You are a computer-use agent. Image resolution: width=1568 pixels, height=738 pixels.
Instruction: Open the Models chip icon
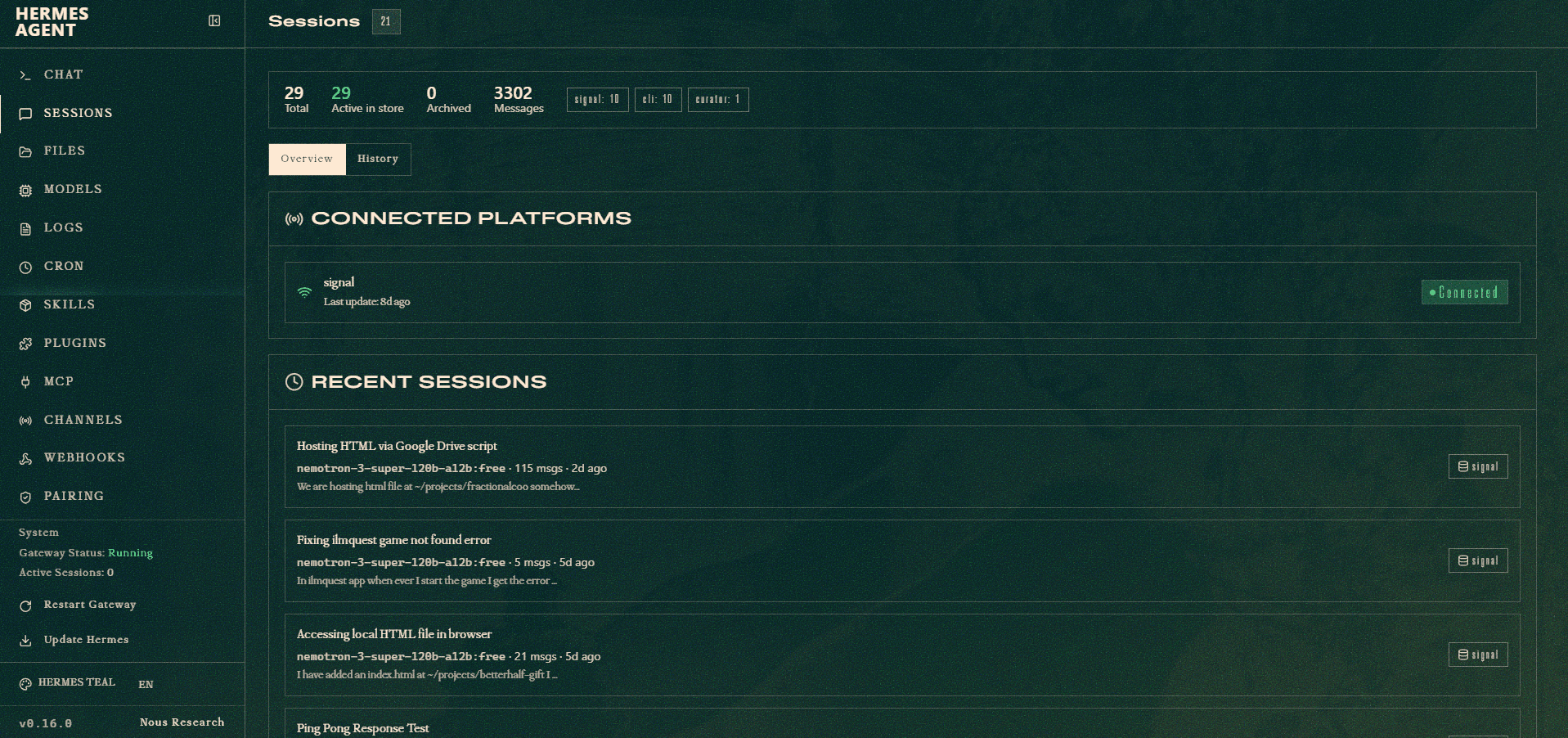(25, 190)
